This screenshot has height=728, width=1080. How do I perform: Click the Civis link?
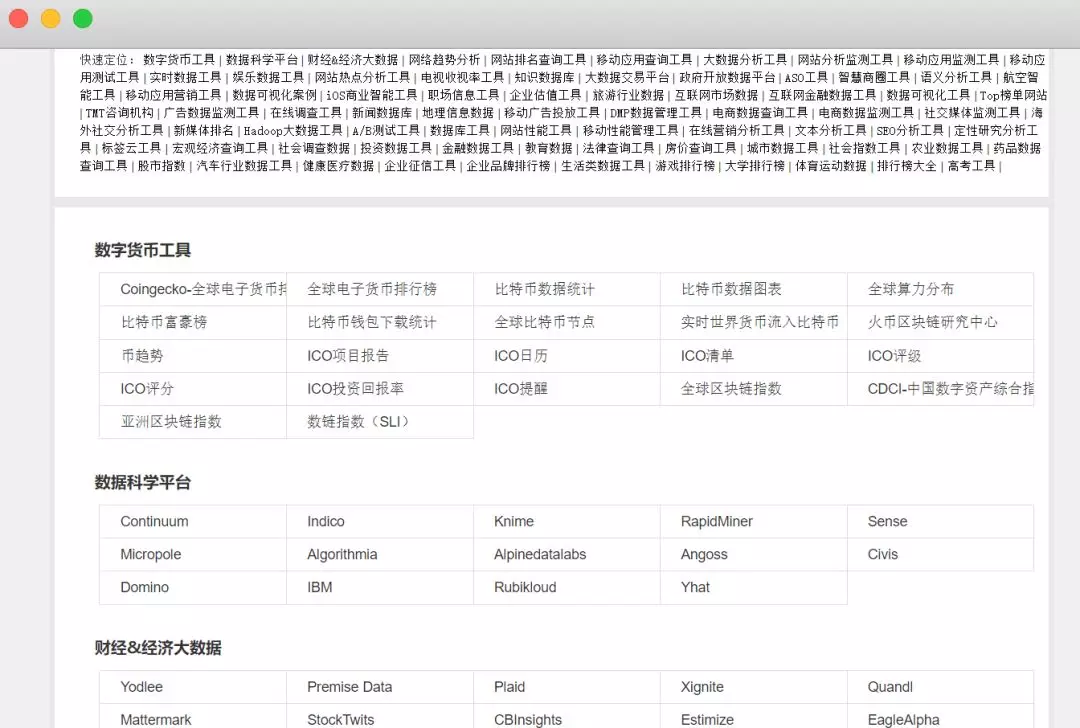882,554
